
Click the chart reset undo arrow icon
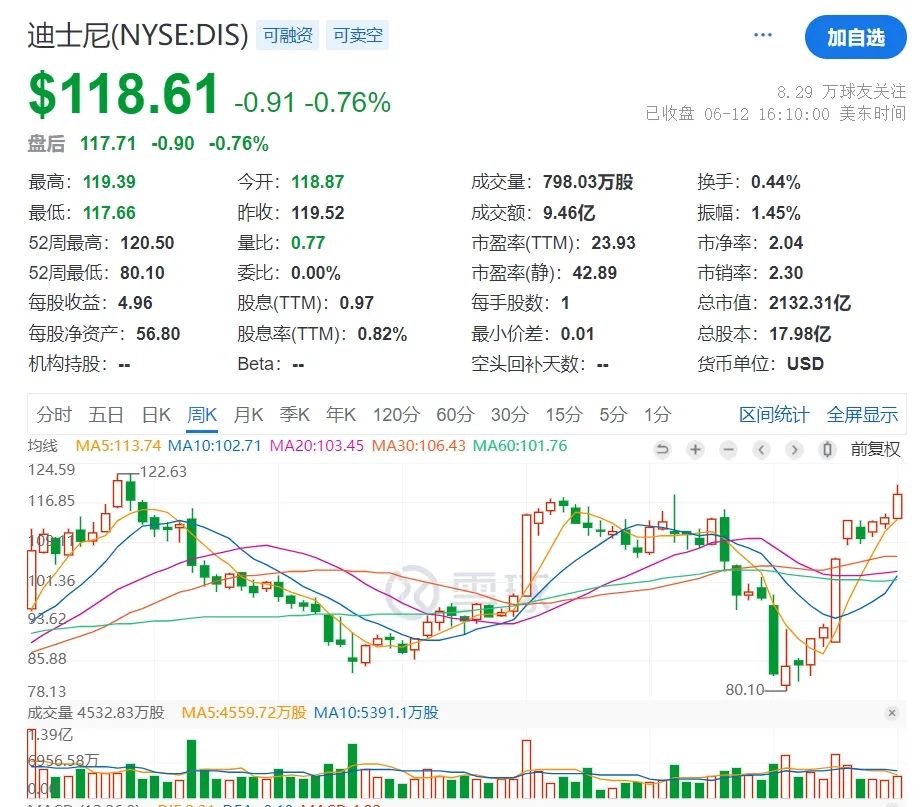[662, 450]
